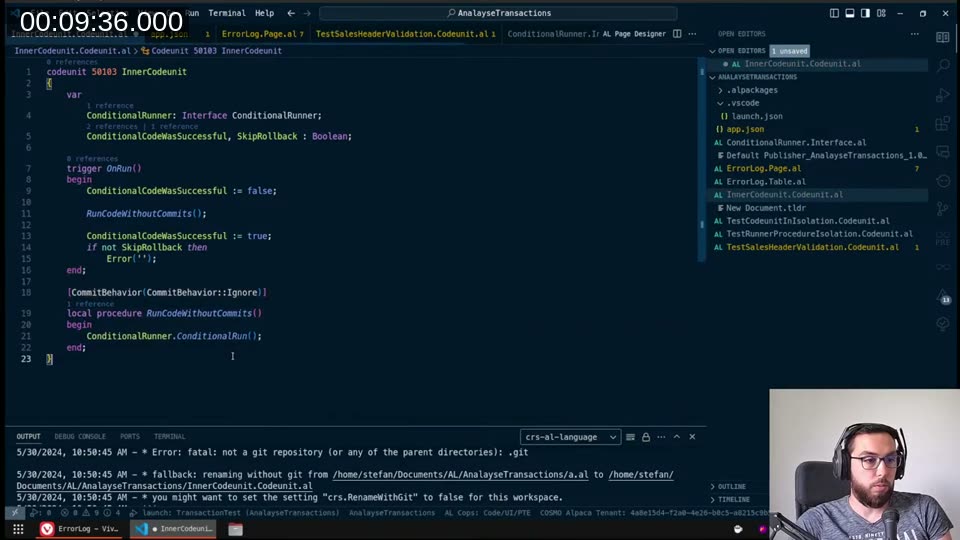Open the Run and Debug view

coord(943,95)
